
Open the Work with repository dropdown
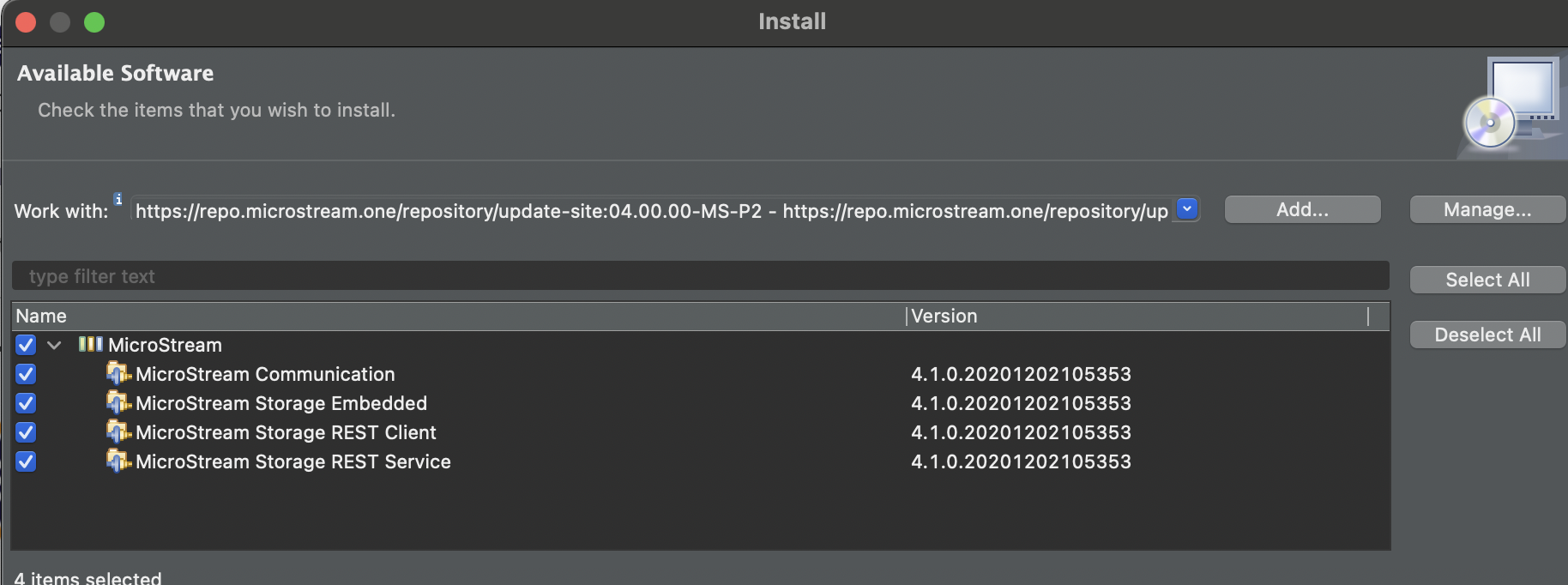1186,208
